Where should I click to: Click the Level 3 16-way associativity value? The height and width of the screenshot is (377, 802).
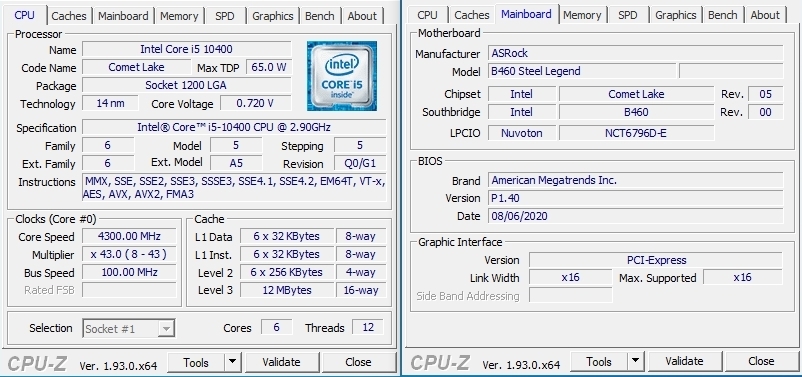tap(361, 290)
